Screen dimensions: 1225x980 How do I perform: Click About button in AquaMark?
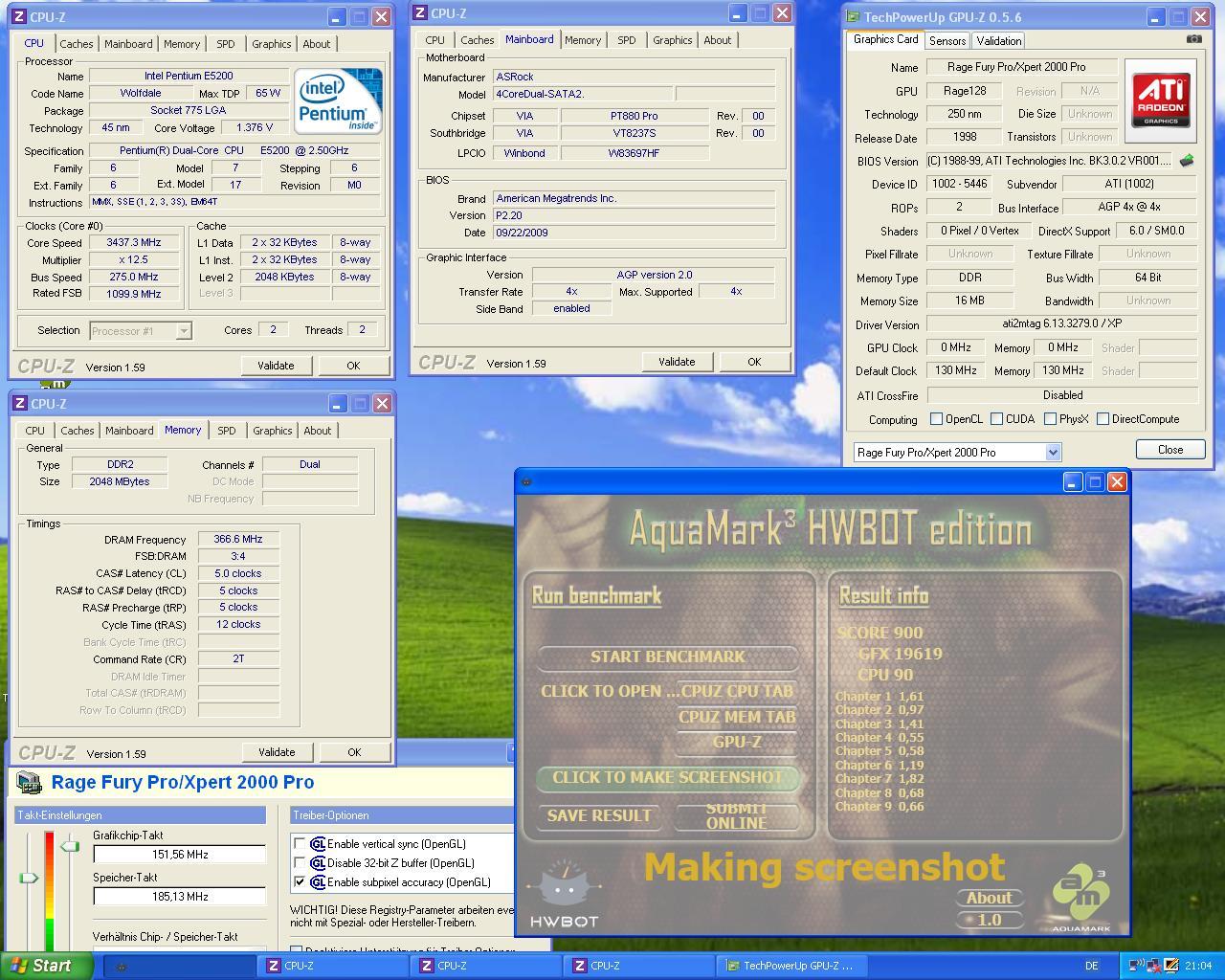tap(990, 898)
